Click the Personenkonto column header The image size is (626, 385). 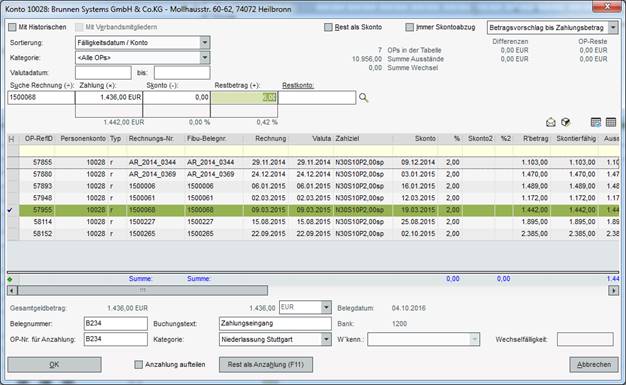pos(83,139)
